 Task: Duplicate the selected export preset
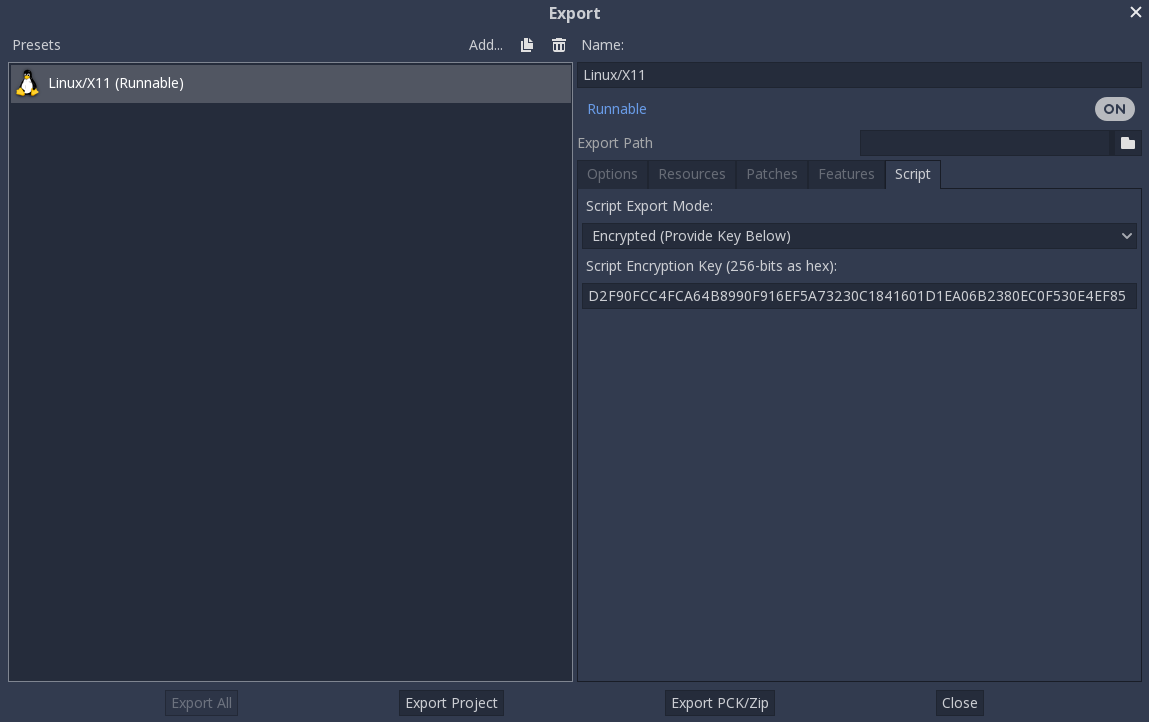(x=527, y=45)
